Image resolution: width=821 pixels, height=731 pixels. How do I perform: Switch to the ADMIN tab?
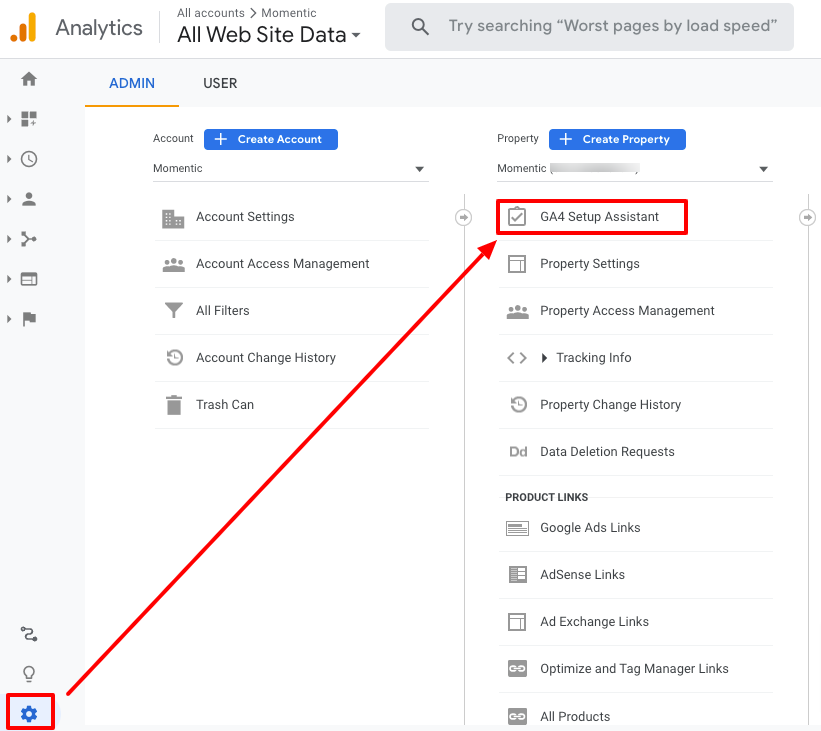[x=131, y=83]
